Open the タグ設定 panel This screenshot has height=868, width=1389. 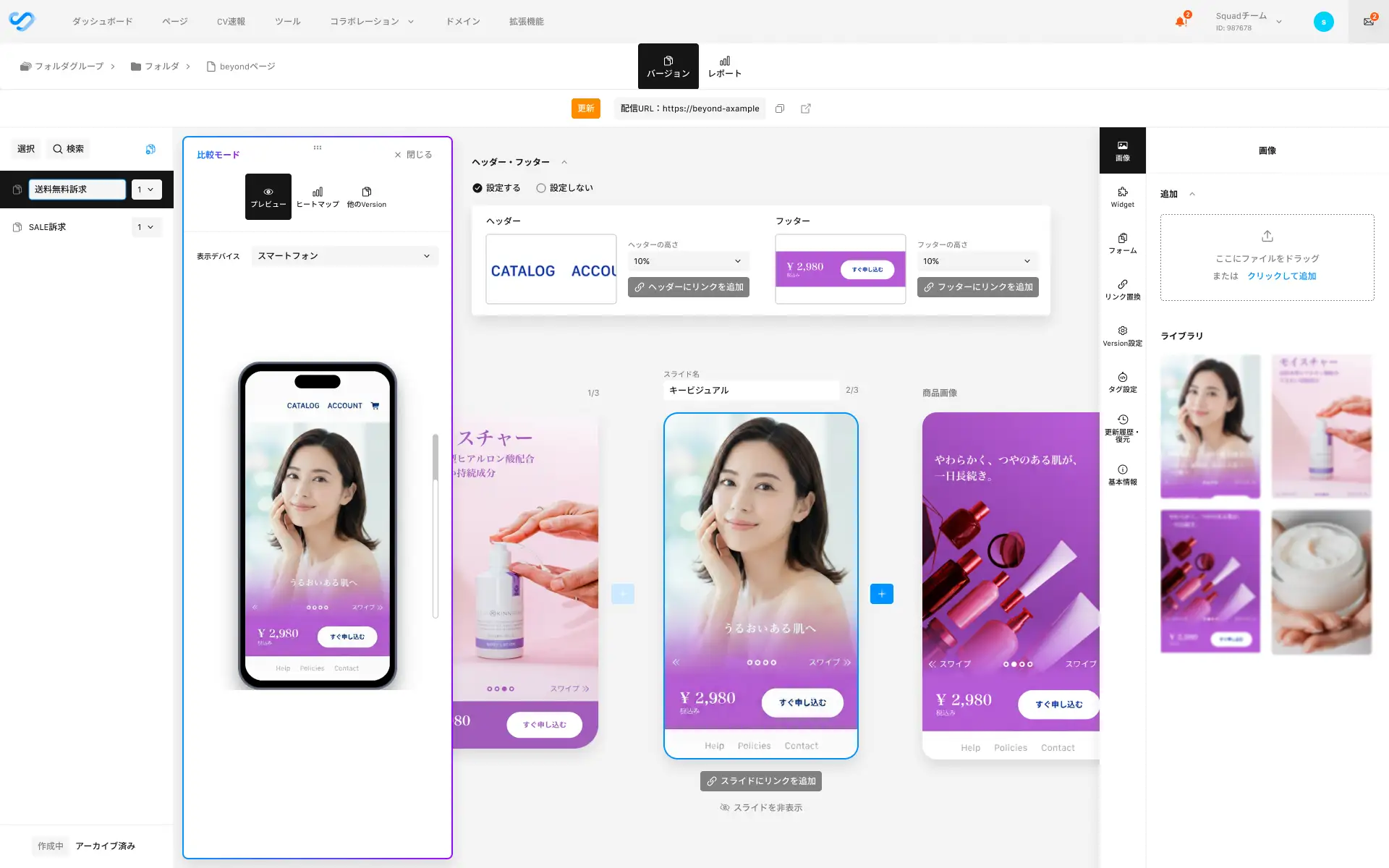[1122, 382]
